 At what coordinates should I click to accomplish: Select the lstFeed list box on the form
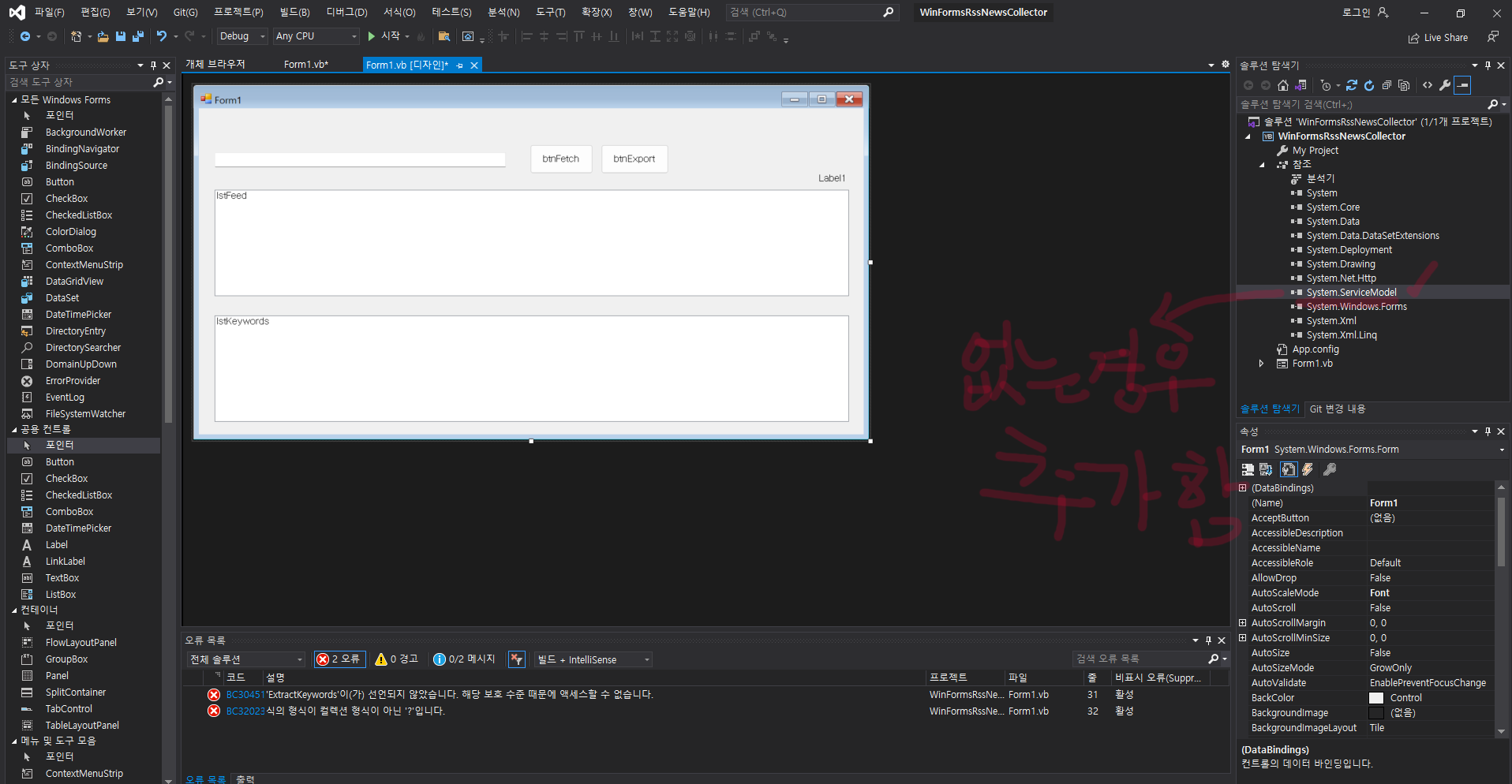(x=532, y=243)
